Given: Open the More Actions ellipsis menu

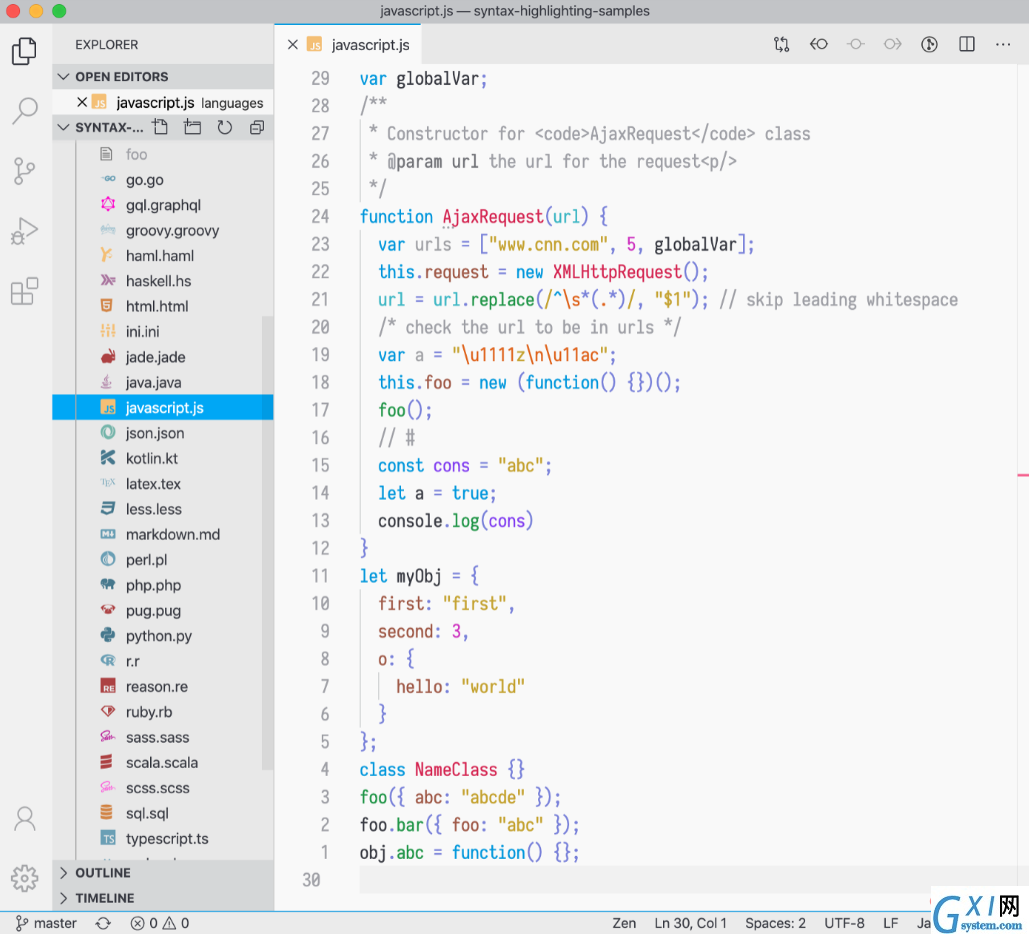Looking at the screenshot, I should pyautogui.click(x=1003, y=44).
